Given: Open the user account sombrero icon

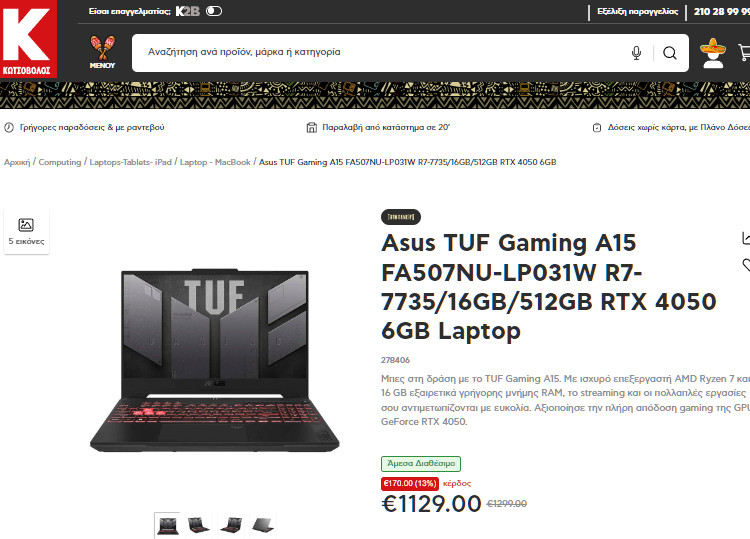Looking at the screenshot, I should coord(713,53).
